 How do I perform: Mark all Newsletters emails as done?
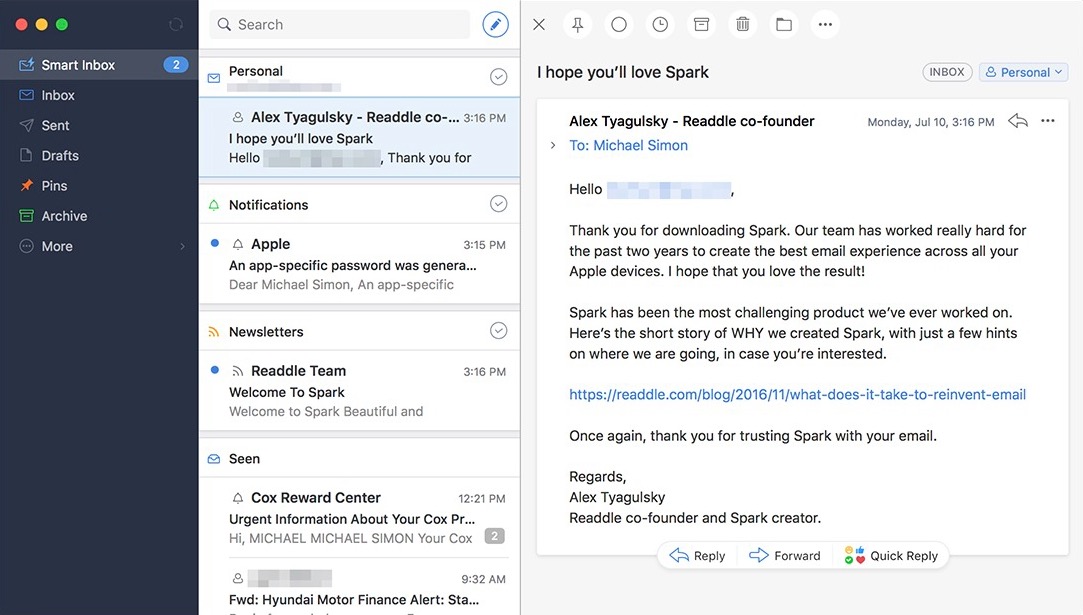click(x=499, y=331)
